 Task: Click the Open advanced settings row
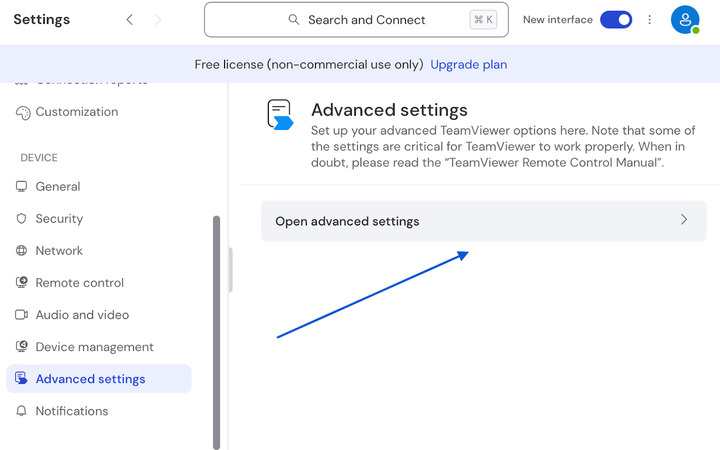[484, 221]
